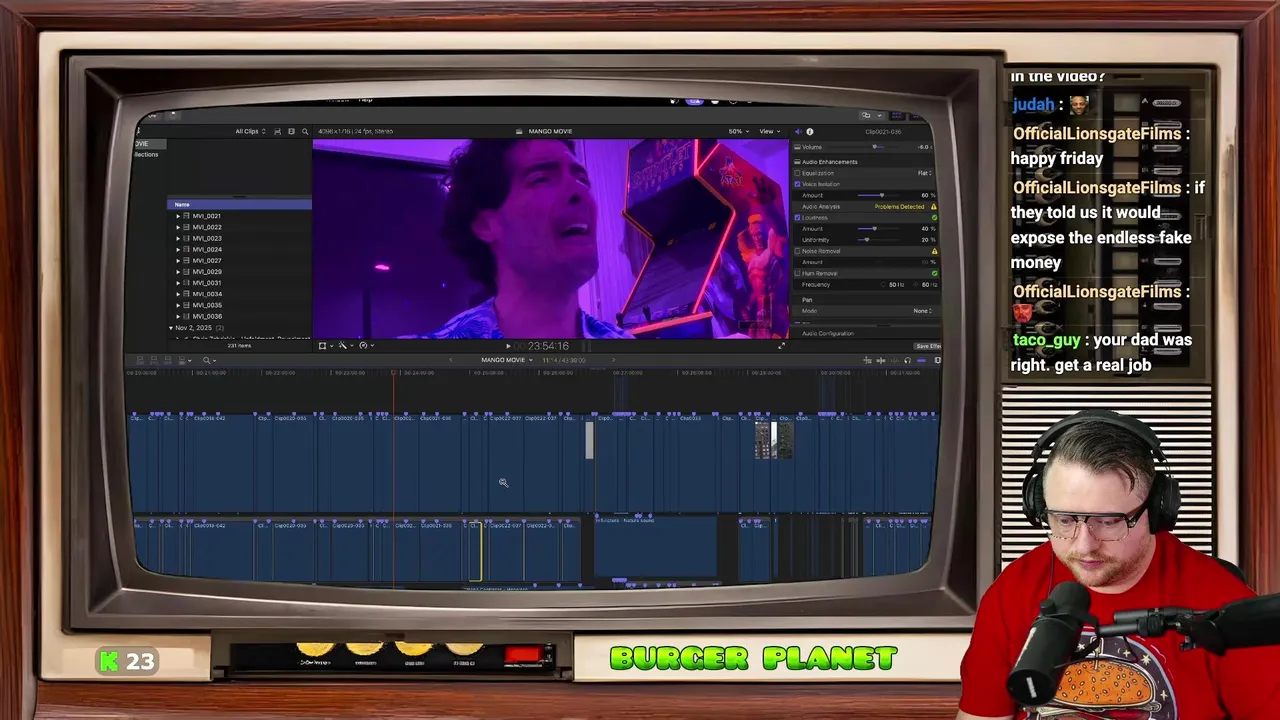Select the MVI_0031 clip row
Image resolution: width=1280 pixels, height=720 pixels.
click(240, 283)
